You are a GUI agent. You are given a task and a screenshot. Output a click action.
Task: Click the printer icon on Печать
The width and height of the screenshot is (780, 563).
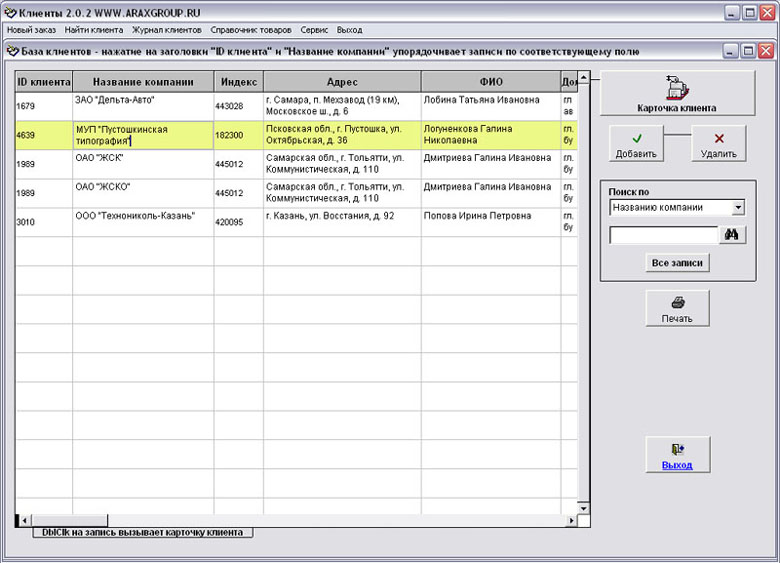(678, 302)
